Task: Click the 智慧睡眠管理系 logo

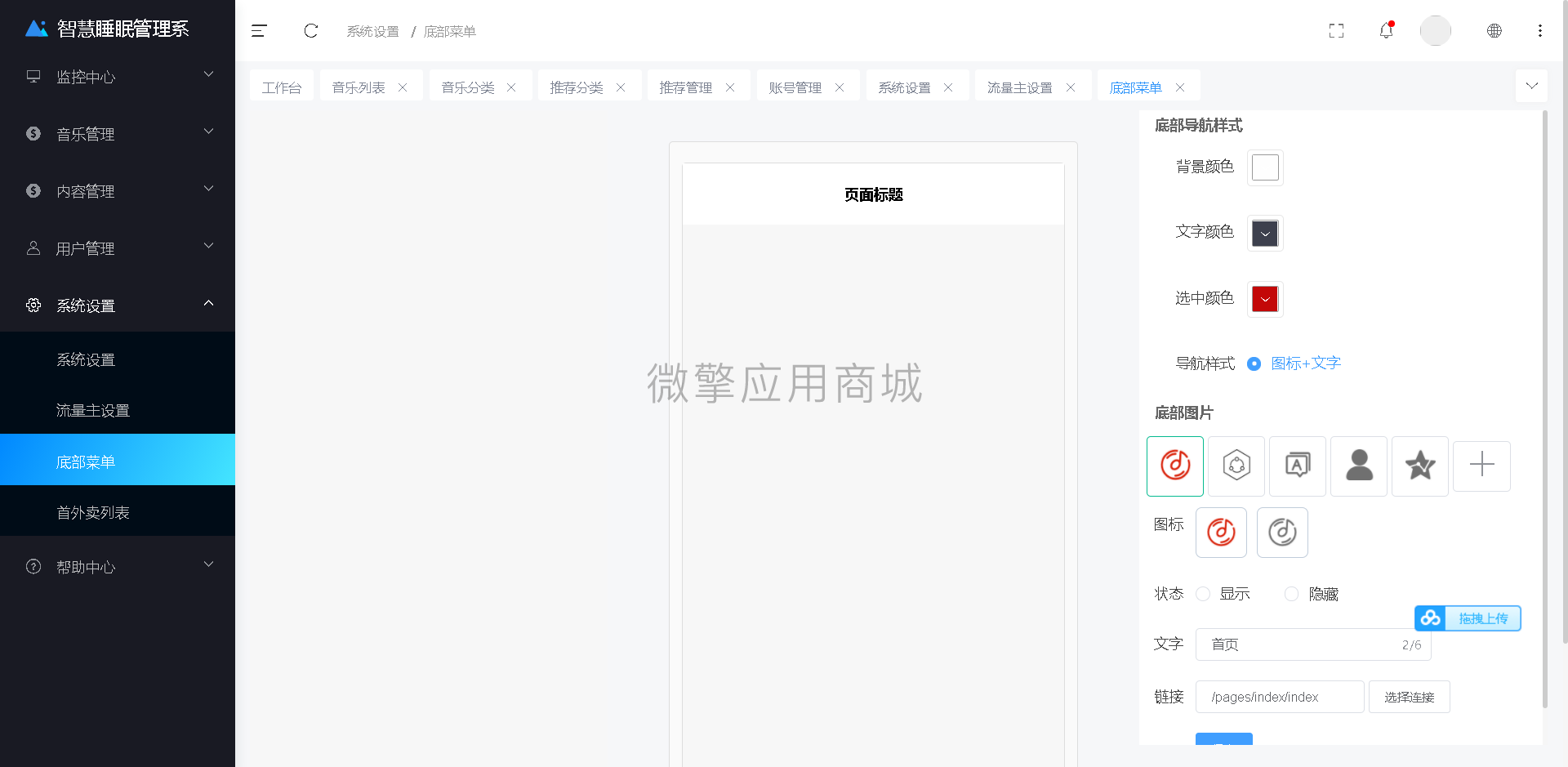Action: pos(107,29)
